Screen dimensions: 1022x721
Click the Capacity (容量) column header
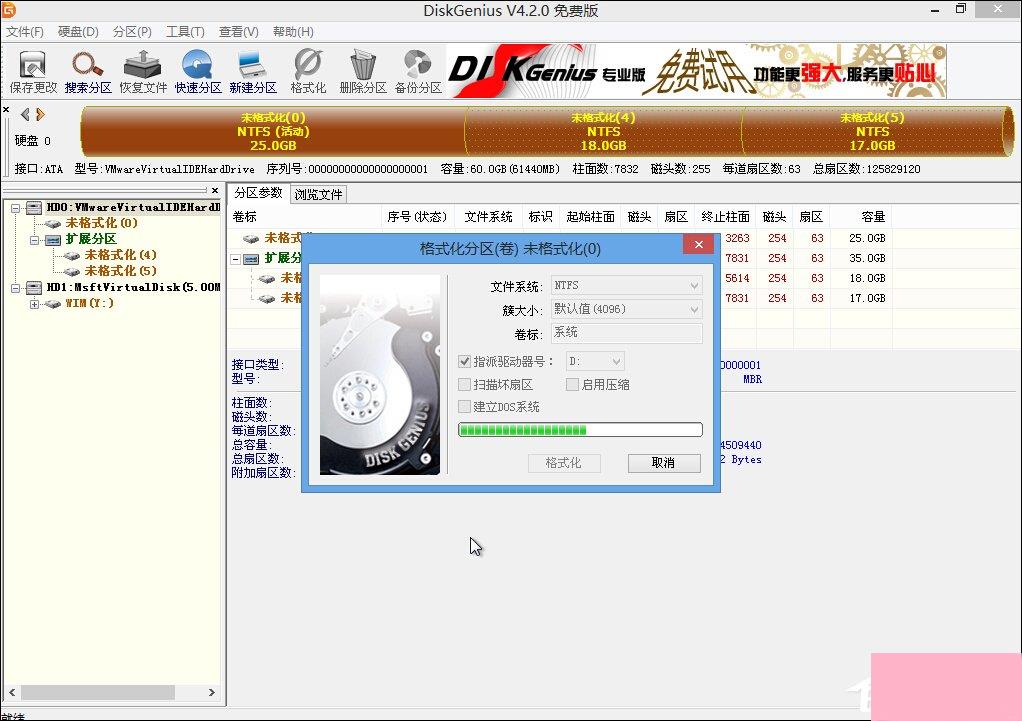click(862, 217)
